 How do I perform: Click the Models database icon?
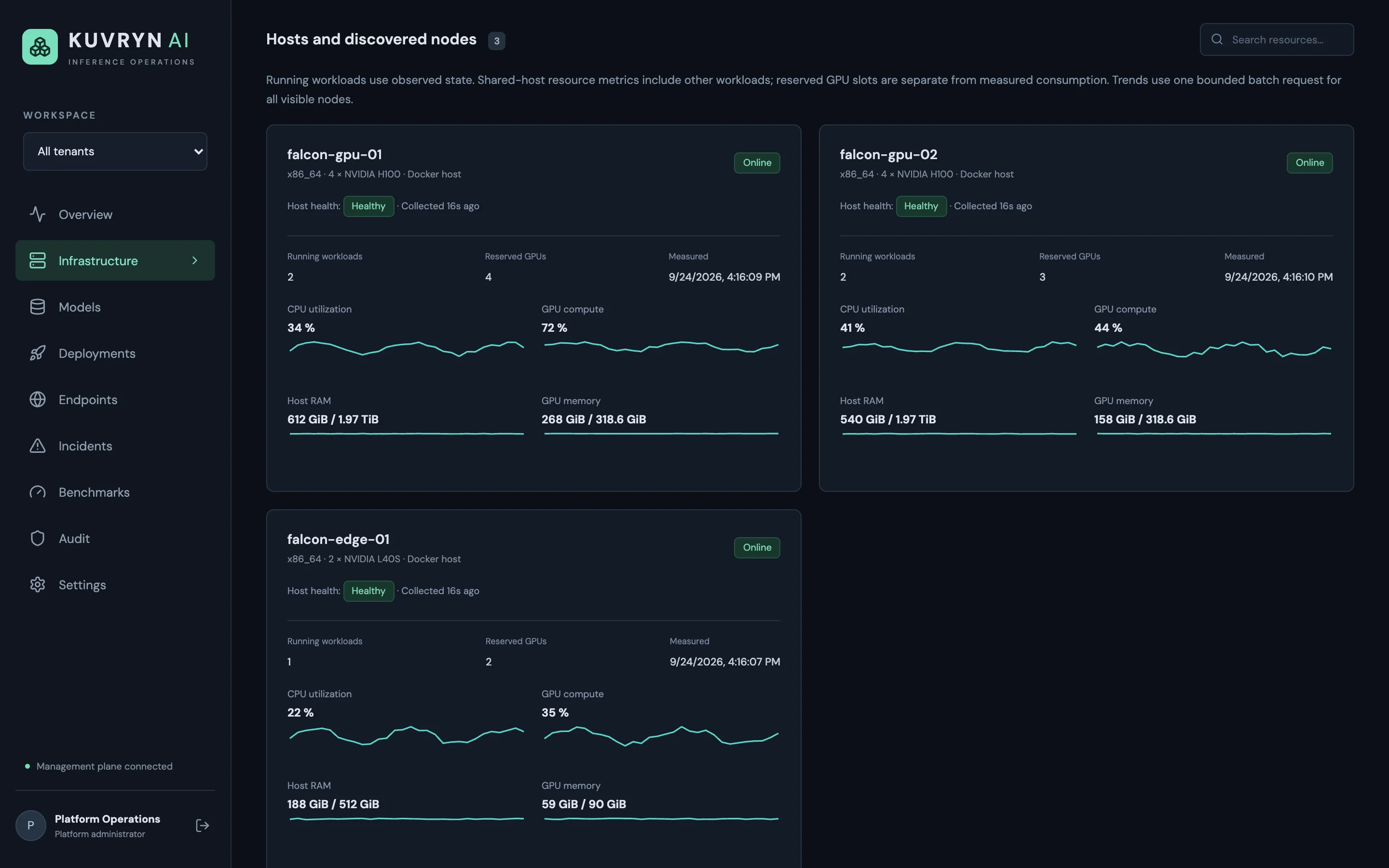pos(37,307)
